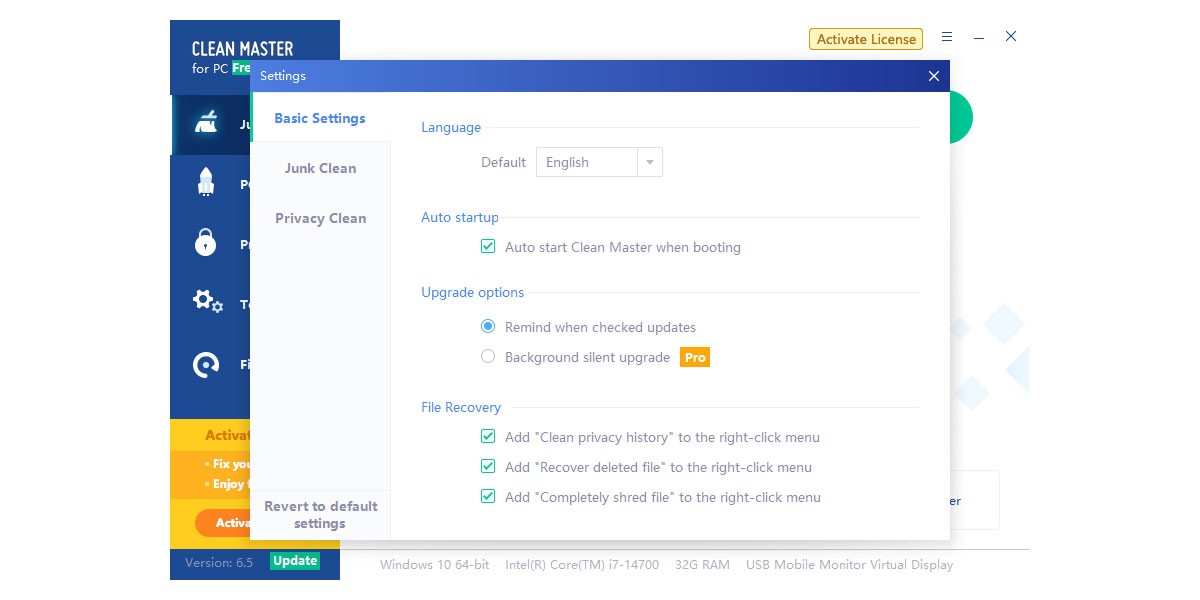The width and height of the screenshot is (1200, 600).
Task: Click the Activate License button
Action: [x=866, y=39]
